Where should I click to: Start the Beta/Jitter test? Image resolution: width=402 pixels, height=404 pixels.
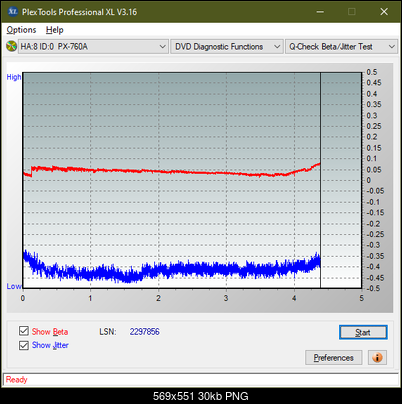[x=363, y=332]
